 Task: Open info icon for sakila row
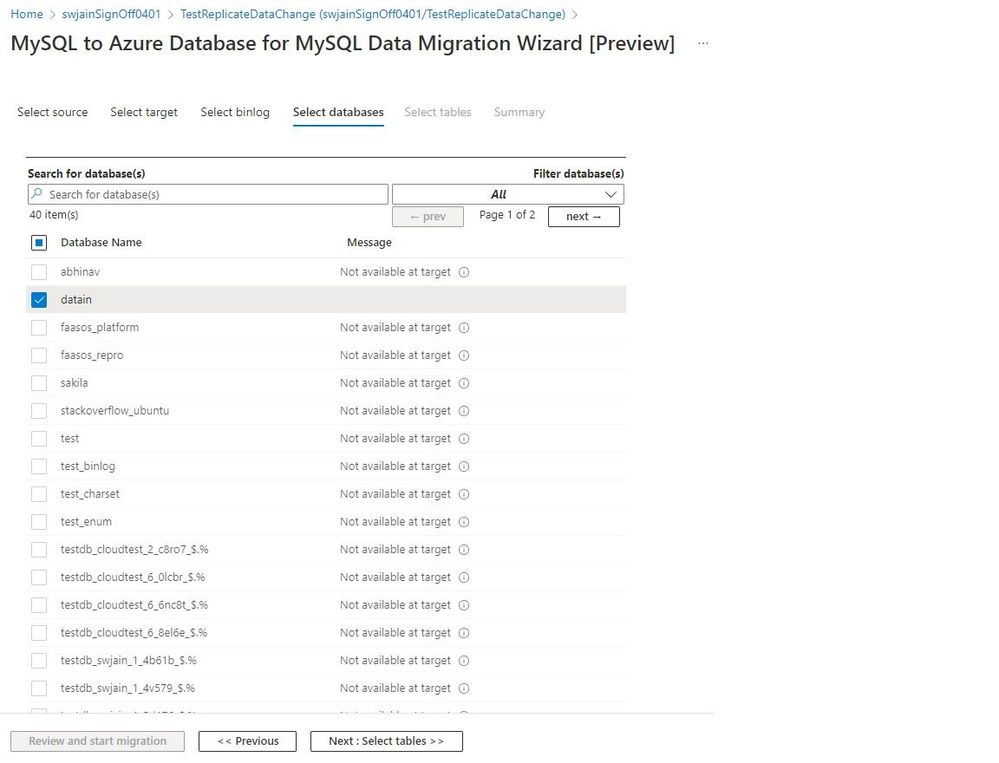coord(464,383)
